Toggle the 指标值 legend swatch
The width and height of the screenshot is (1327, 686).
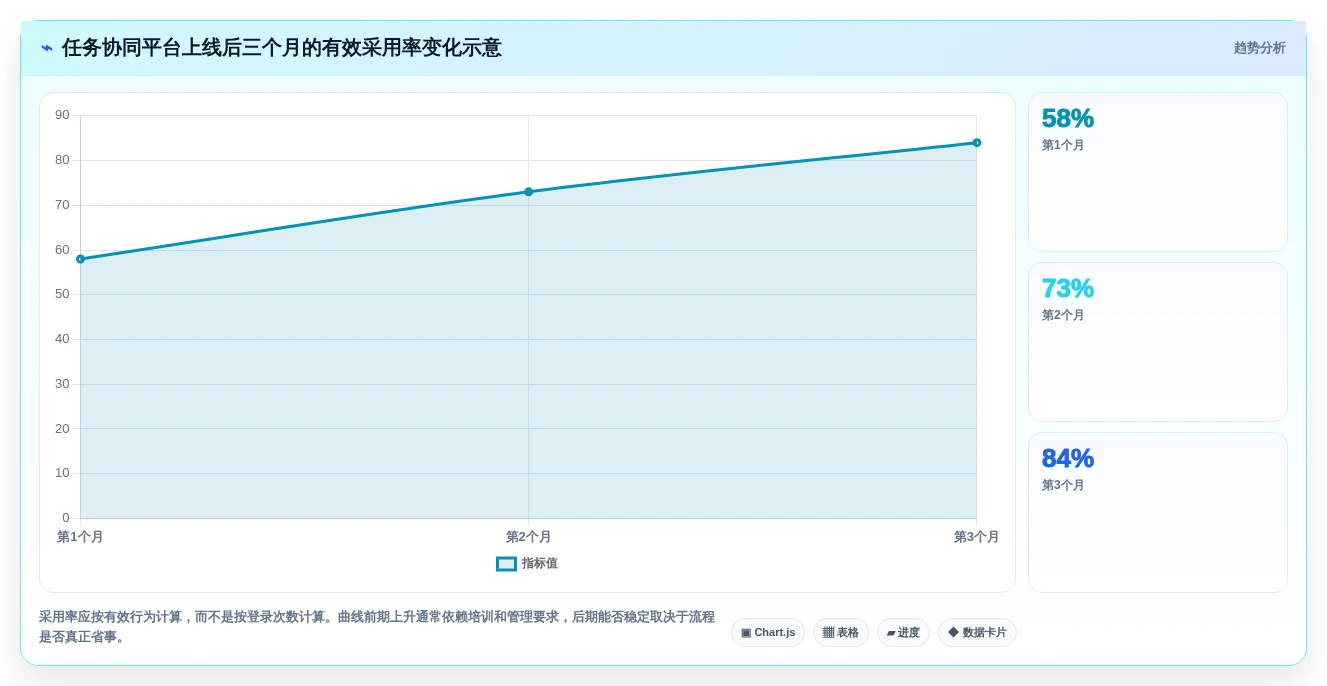coord(507,564)
